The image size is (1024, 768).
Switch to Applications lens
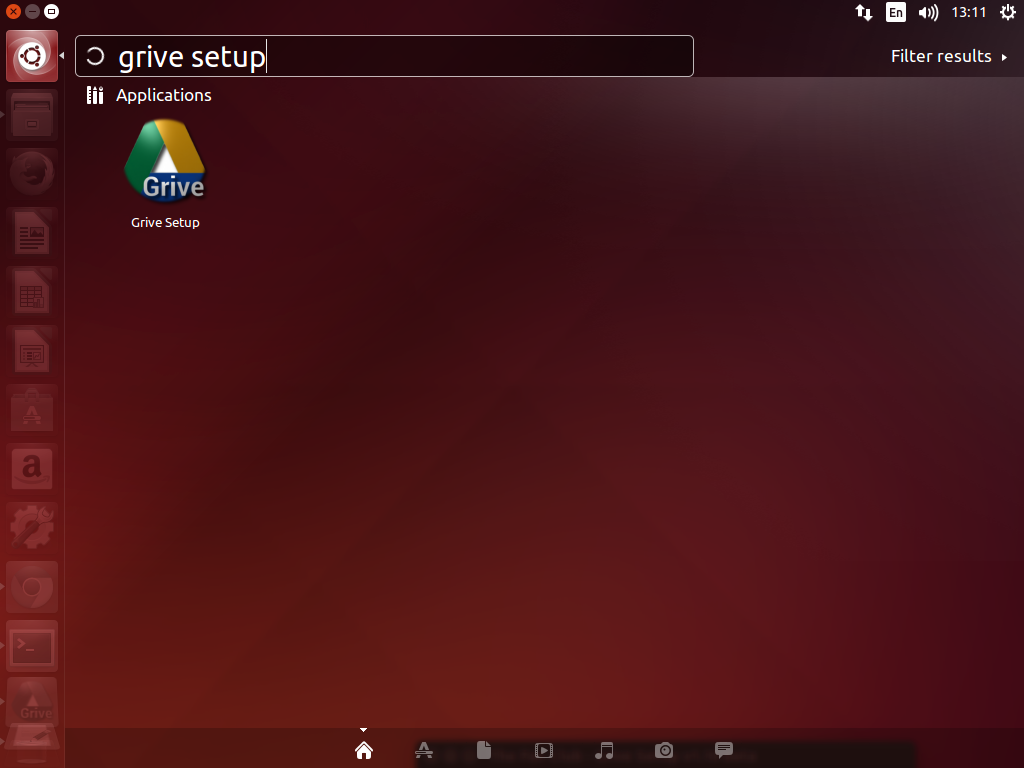click(x=424, y=750)
